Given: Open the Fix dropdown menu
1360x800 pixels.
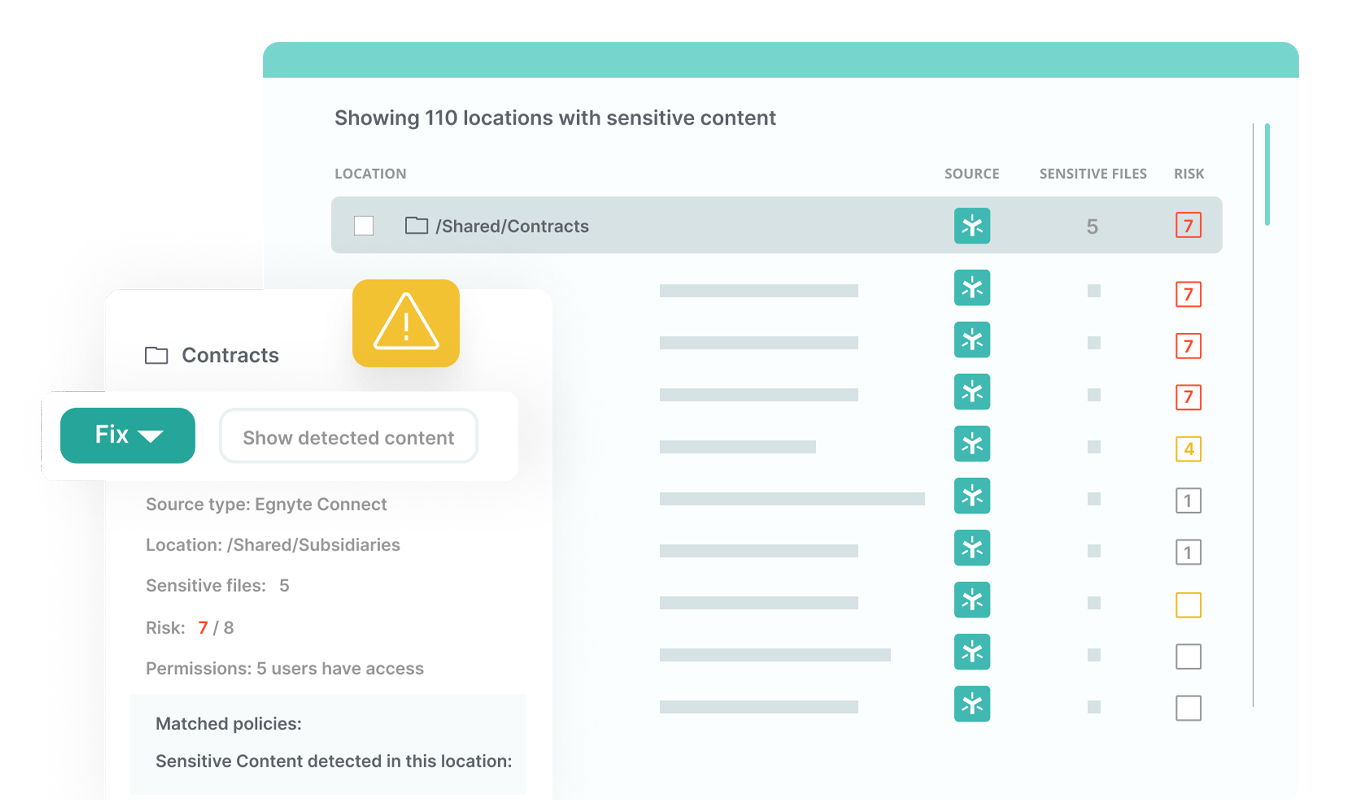Looking at the screenshot, I should pos(127,435).
